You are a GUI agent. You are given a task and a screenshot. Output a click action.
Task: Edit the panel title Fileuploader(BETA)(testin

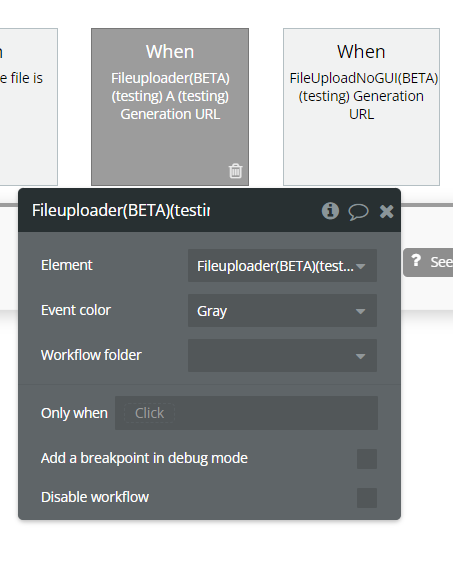click(121, 210)
